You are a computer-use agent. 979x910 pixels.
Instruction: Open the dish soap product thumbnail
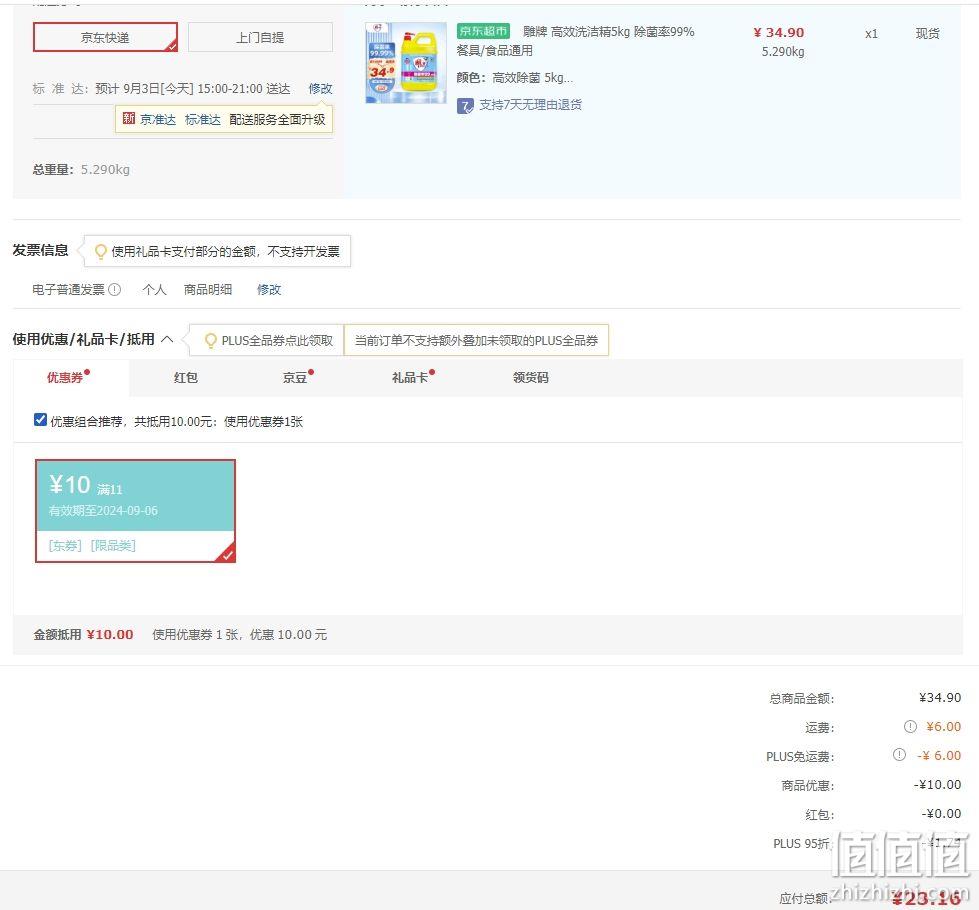tap(406, 62)
